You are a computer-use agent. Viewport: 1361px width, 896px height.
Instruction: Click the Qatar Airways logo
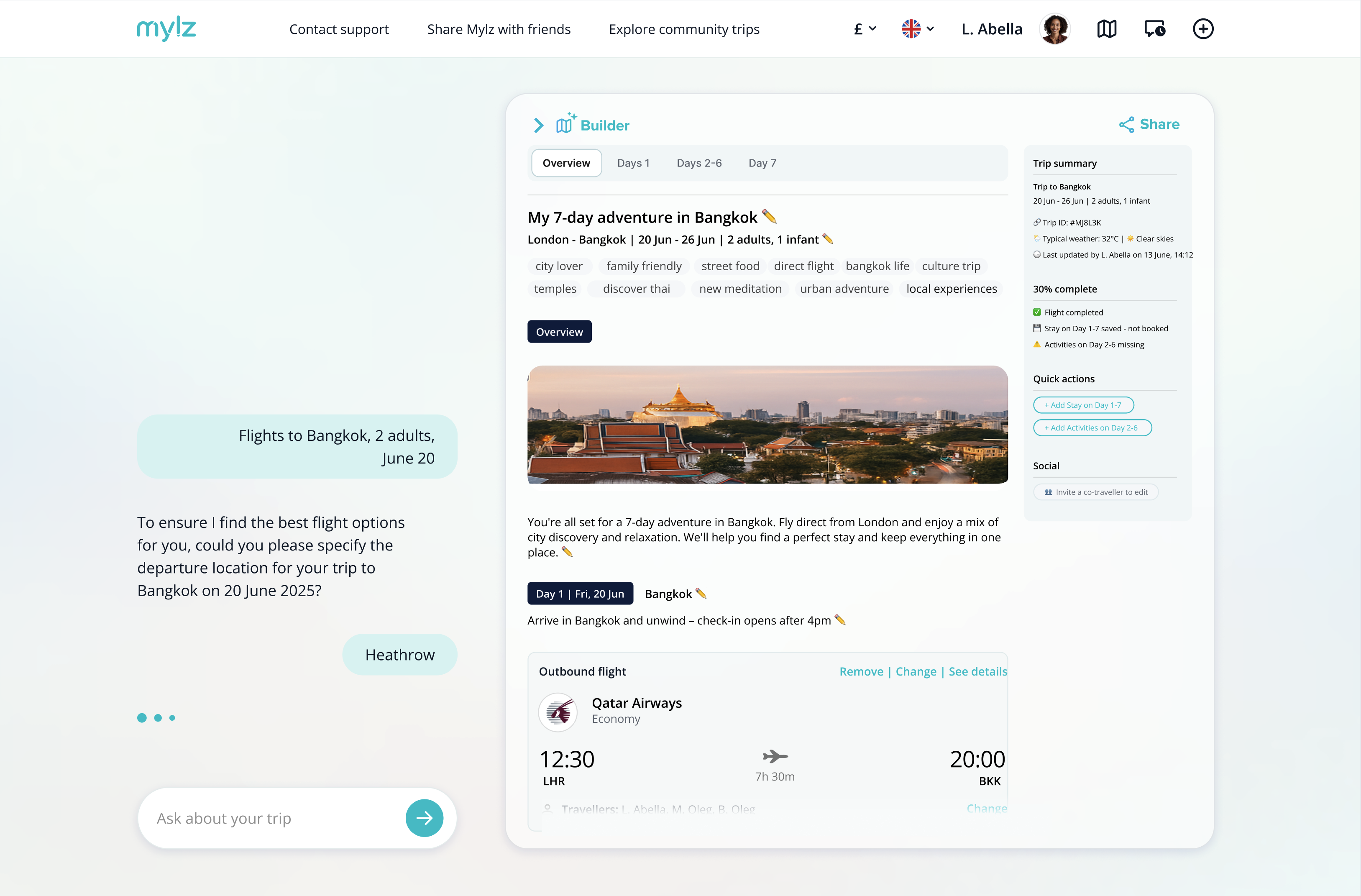(x=558, y=712)
